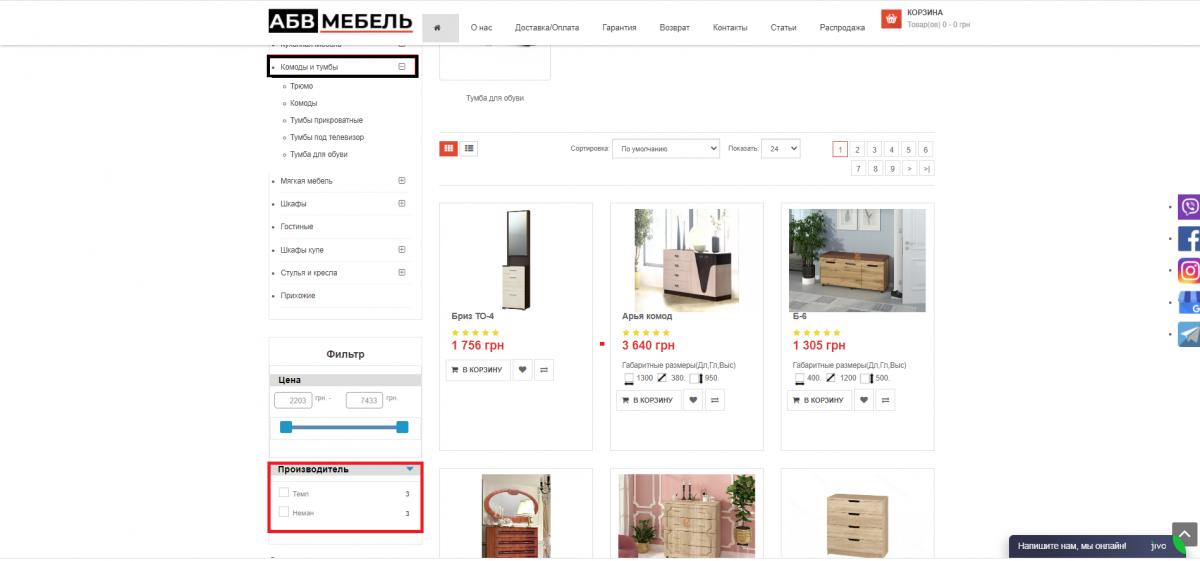Image resolution: width=1200 pixels, height=561 pixels.
Task: Open the Instagram social icon
Action: (x=1189, y=271)
